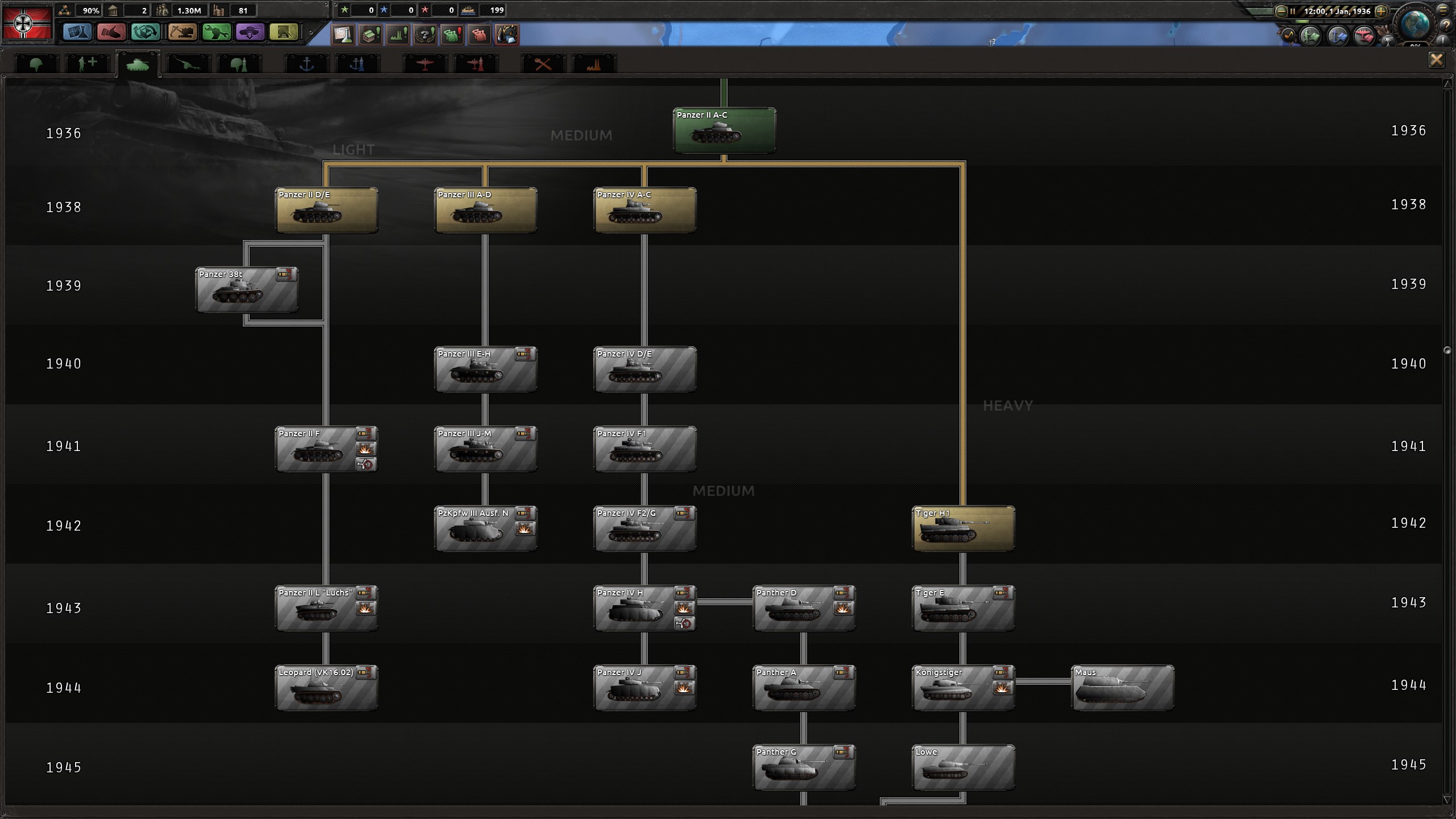Image resolution: width=1456 pixels, height=819 pixels.
Task: Expand the MEDIUM tank tree branch
Action: tap(724, 489)
